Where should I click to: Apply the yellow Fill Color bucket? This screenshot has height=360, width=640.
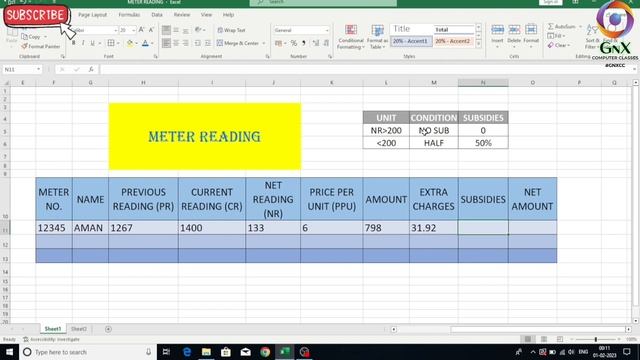(x=130, y=43)
